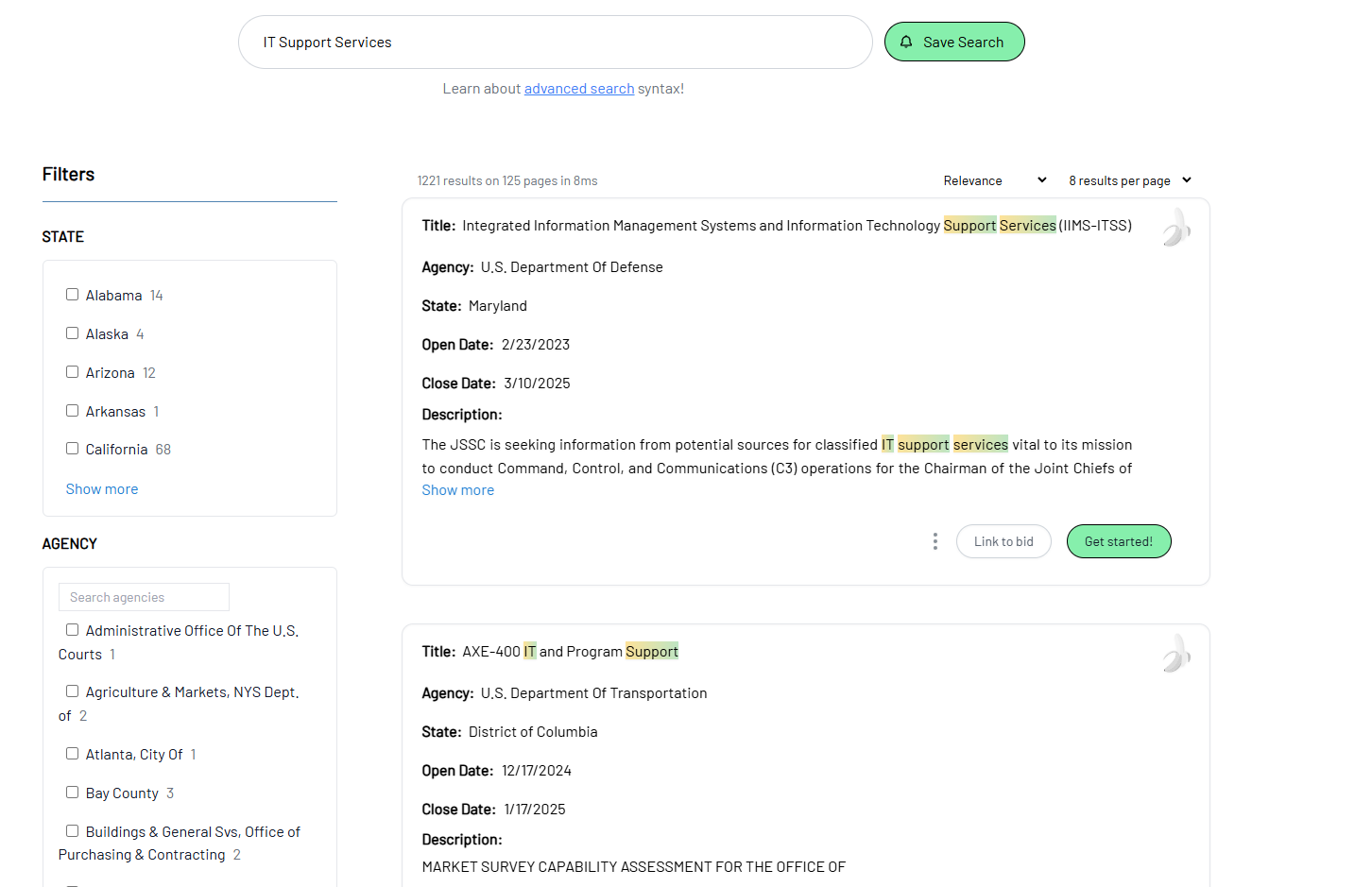Click the Integrated Information Management Systems title
Screen dimensions: 1372x887
pos(797,226)
